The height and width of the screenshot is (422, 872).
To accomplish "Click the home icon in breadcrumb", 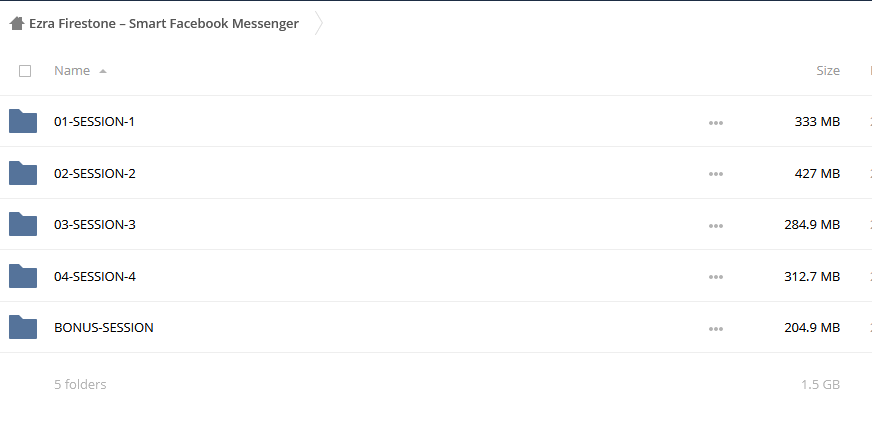I will pos(17,23).
